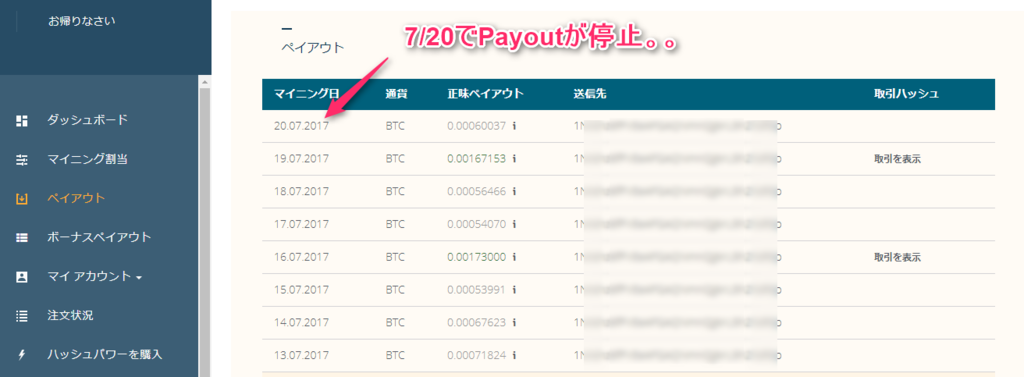Click payout amount 0.00067623
The width and height of the screenshot is (1024, 377).
tap(477, 322)
